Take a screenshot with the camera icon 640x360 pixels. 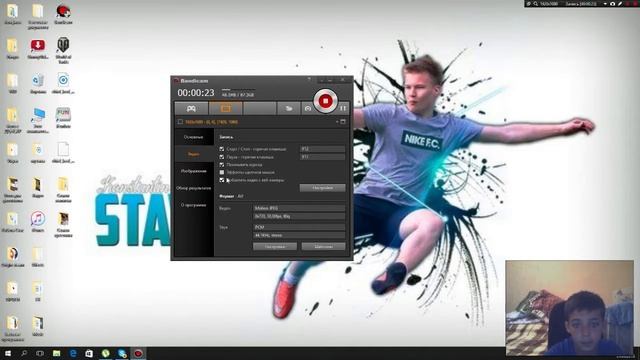click(x=308, y=109)
